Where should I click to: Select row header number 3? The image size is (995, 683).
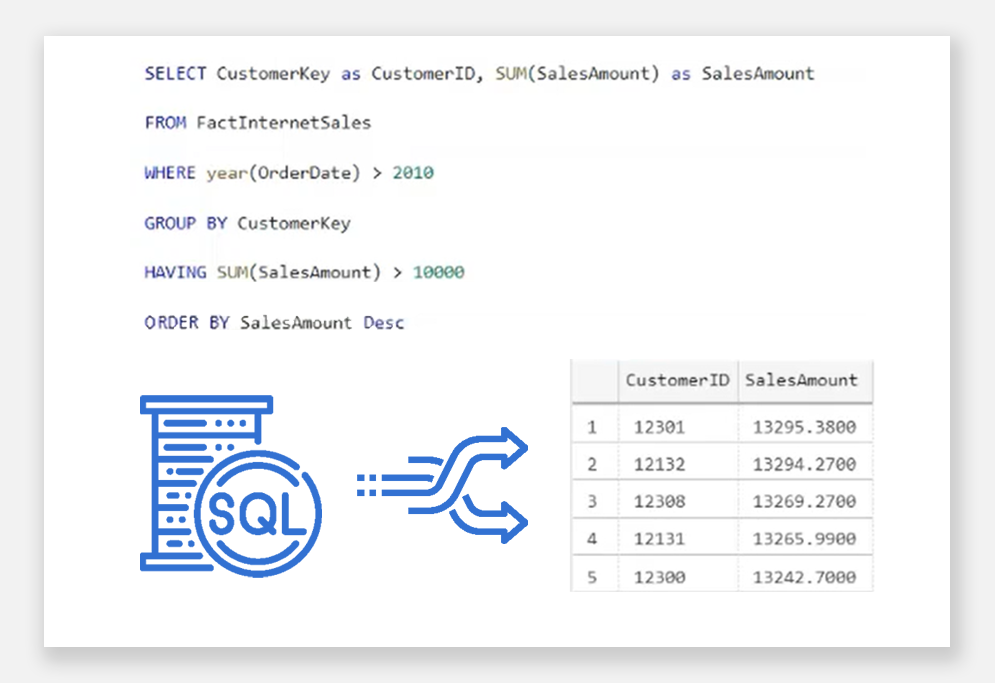pos(592,502)
